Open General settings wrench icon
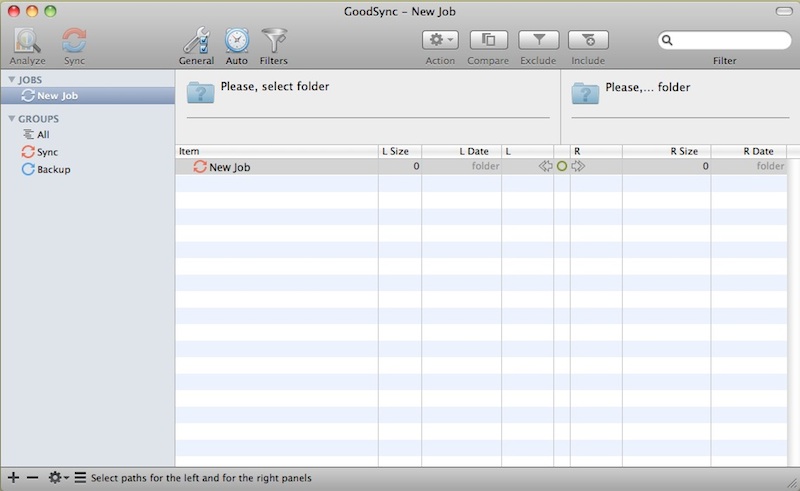Screen dimensions: 800x491 [196, 41]
